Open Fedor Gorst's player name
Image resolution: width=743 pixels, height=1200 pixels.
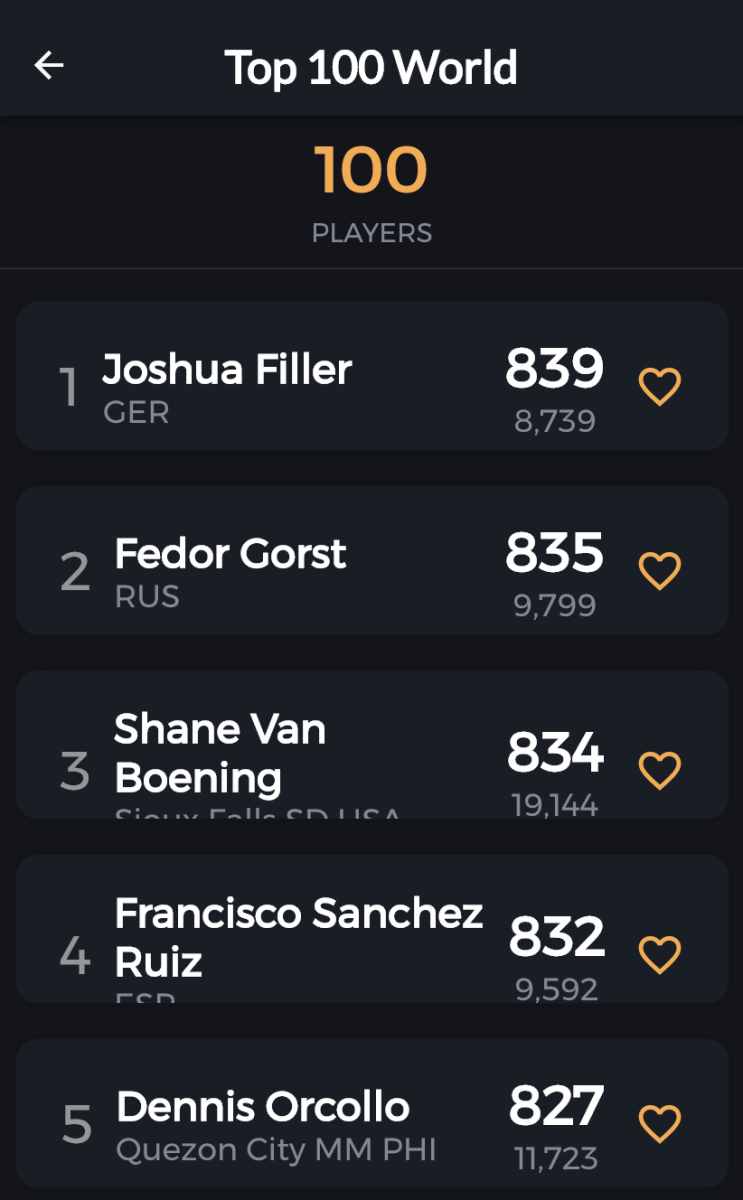tap(230, 553)
